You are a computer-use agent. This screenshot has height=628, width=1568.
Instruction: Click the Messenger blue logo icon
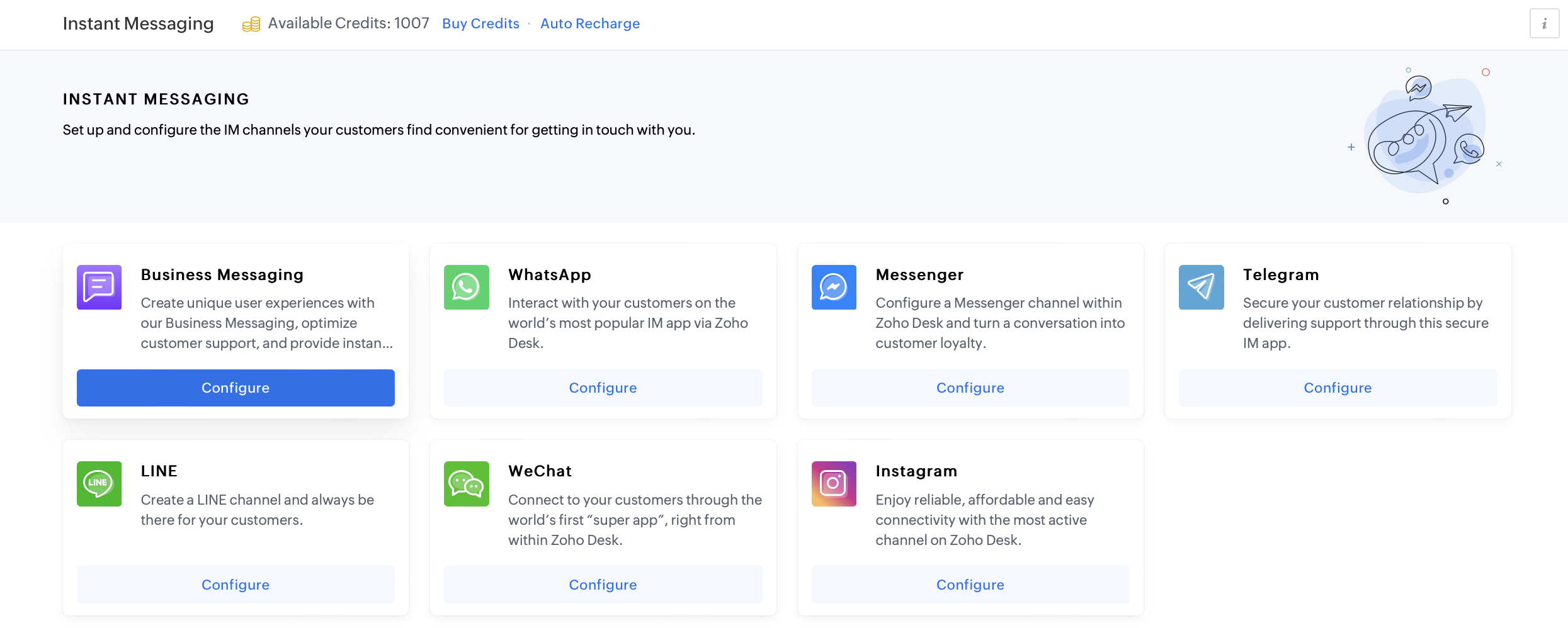coord(834,287)
